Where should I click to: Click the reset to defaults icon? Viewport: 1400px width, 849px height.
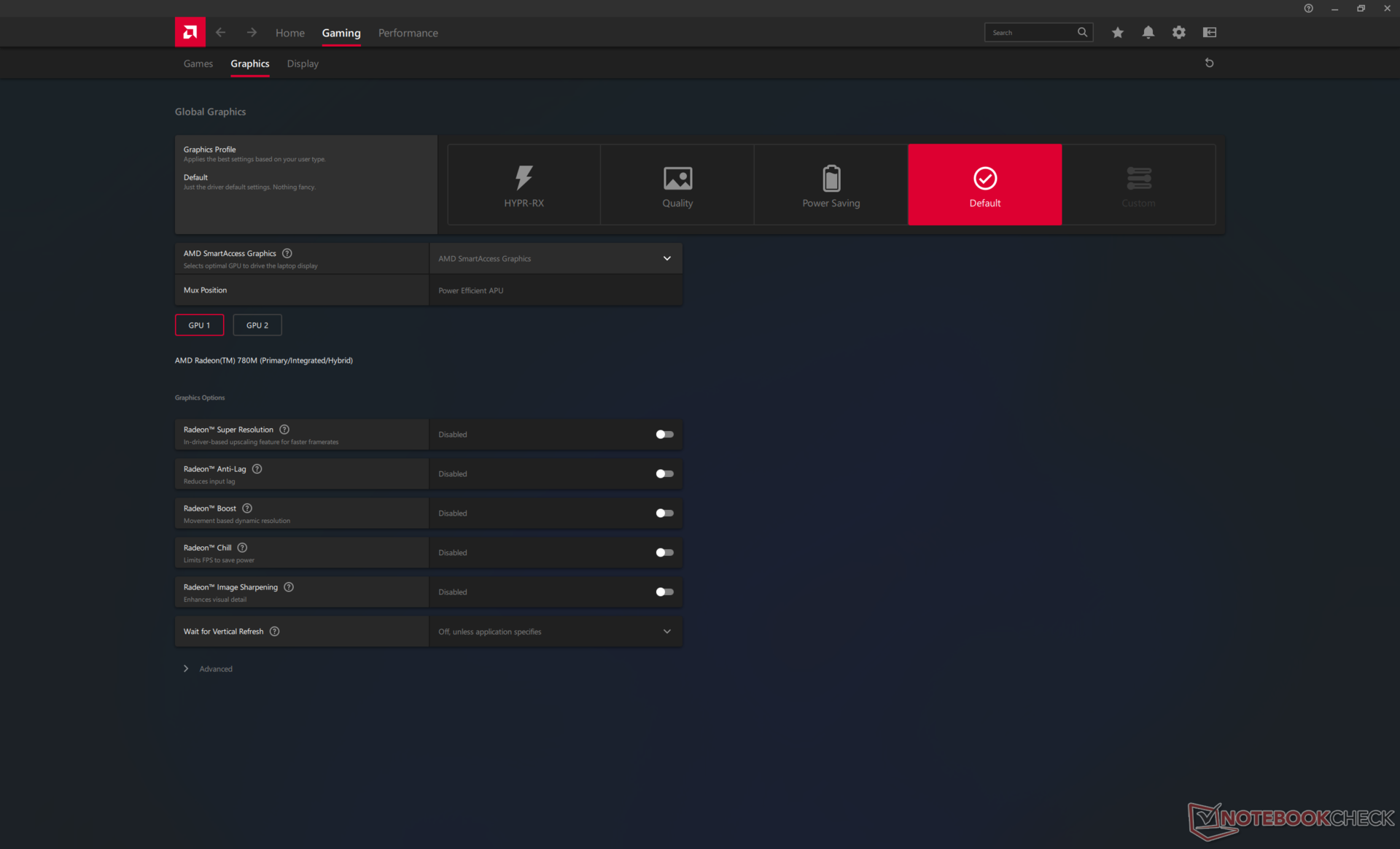(1209, 63)
